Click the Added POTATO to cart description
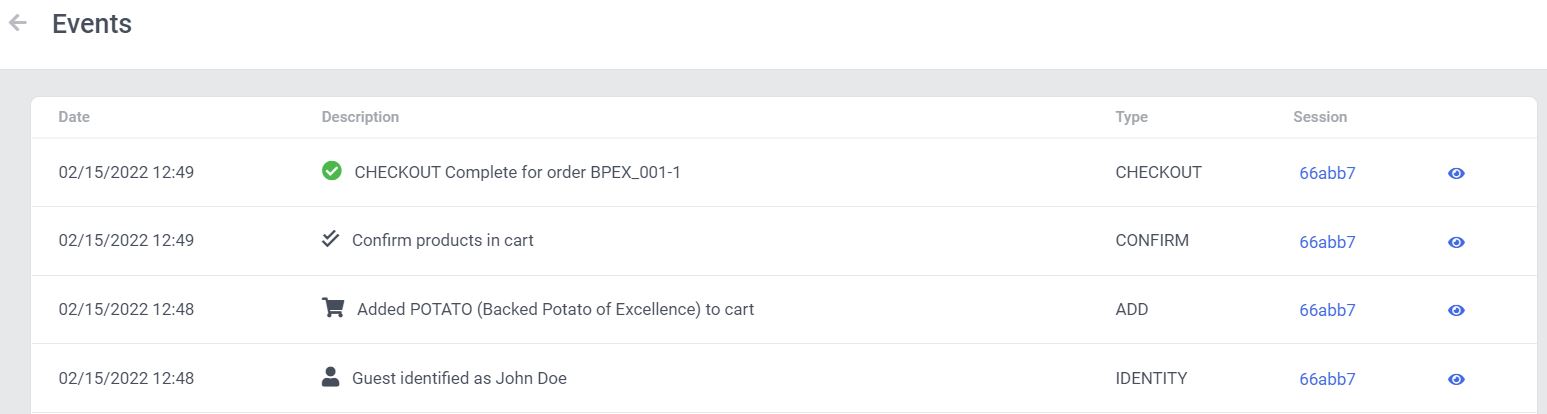The height and width of the screenshot is (414, 1547). tap(555, 309)
